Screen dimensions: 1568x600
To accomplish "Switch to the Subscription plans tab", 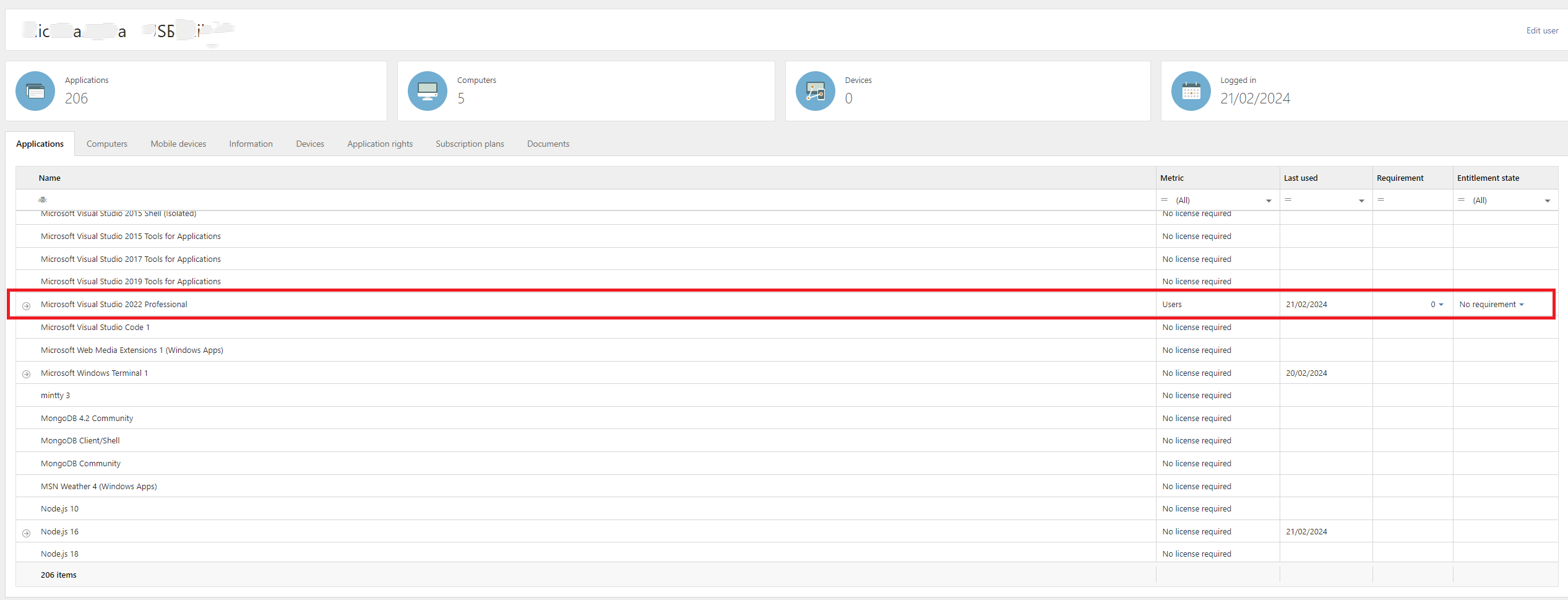I will 470,144.
